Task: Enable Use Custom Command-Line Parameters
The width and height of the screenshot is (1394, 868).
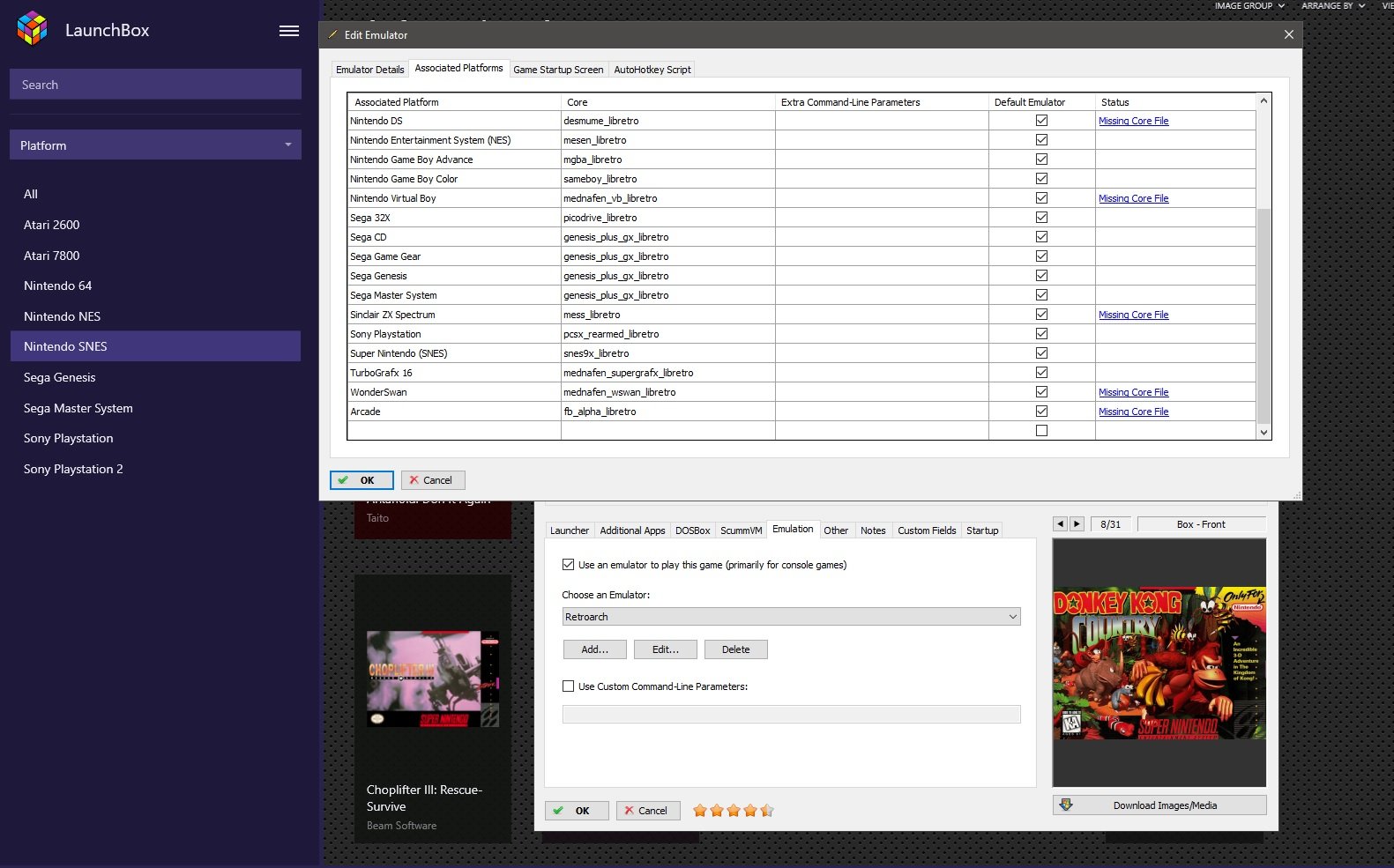Action: (x=568, y=686)
